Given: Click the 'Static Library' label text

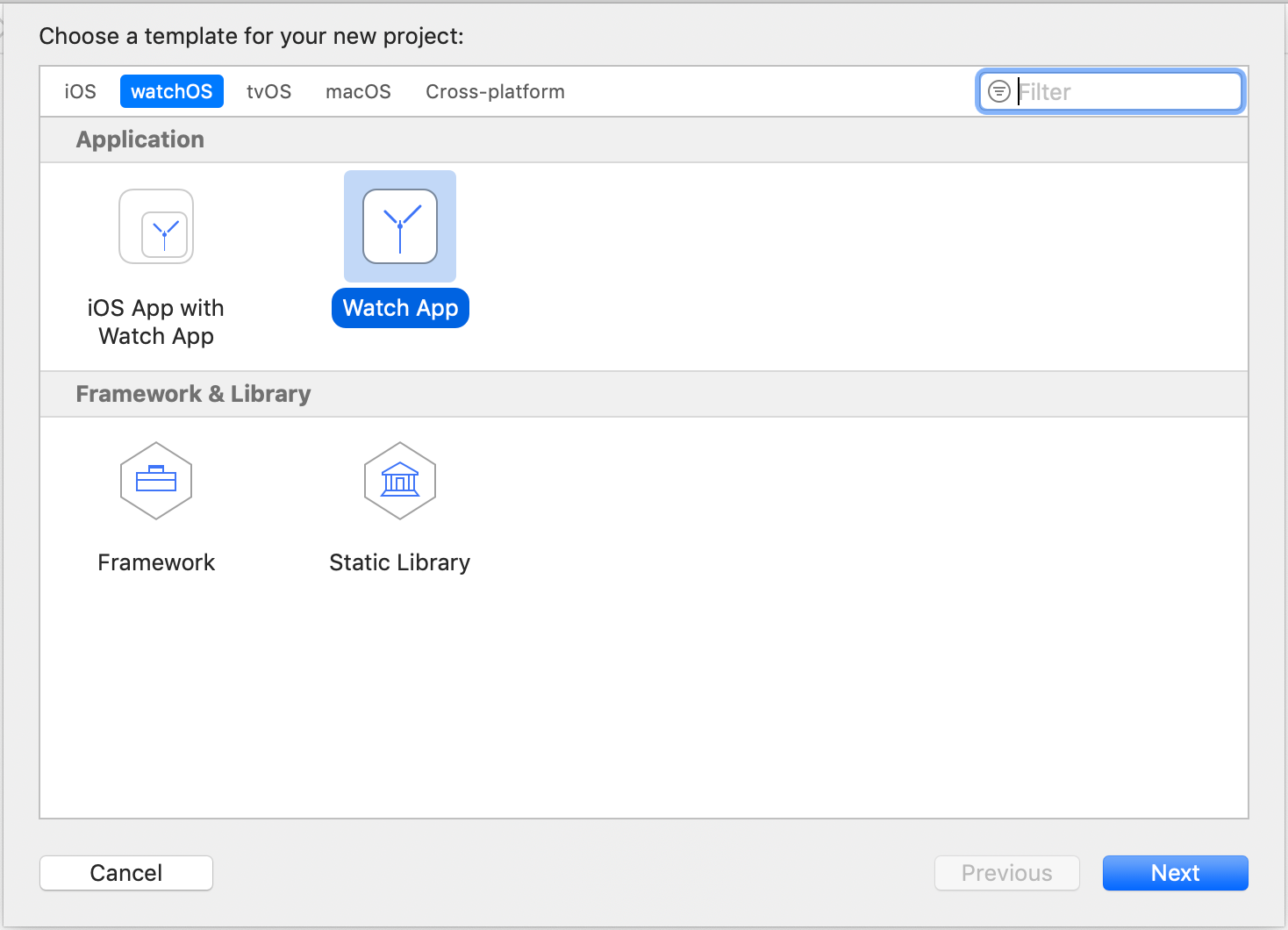Looking at the screenshot, I should pyautogui.click(x=400, y=562).
